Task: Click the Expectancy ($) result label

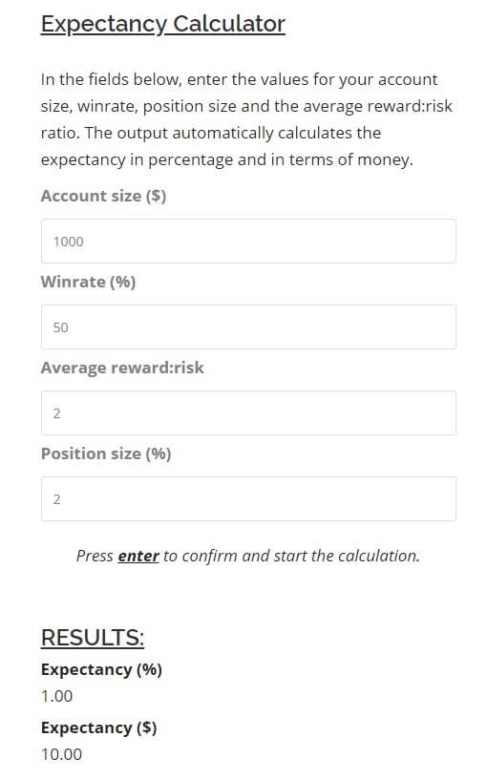Action: click(99, 728)
